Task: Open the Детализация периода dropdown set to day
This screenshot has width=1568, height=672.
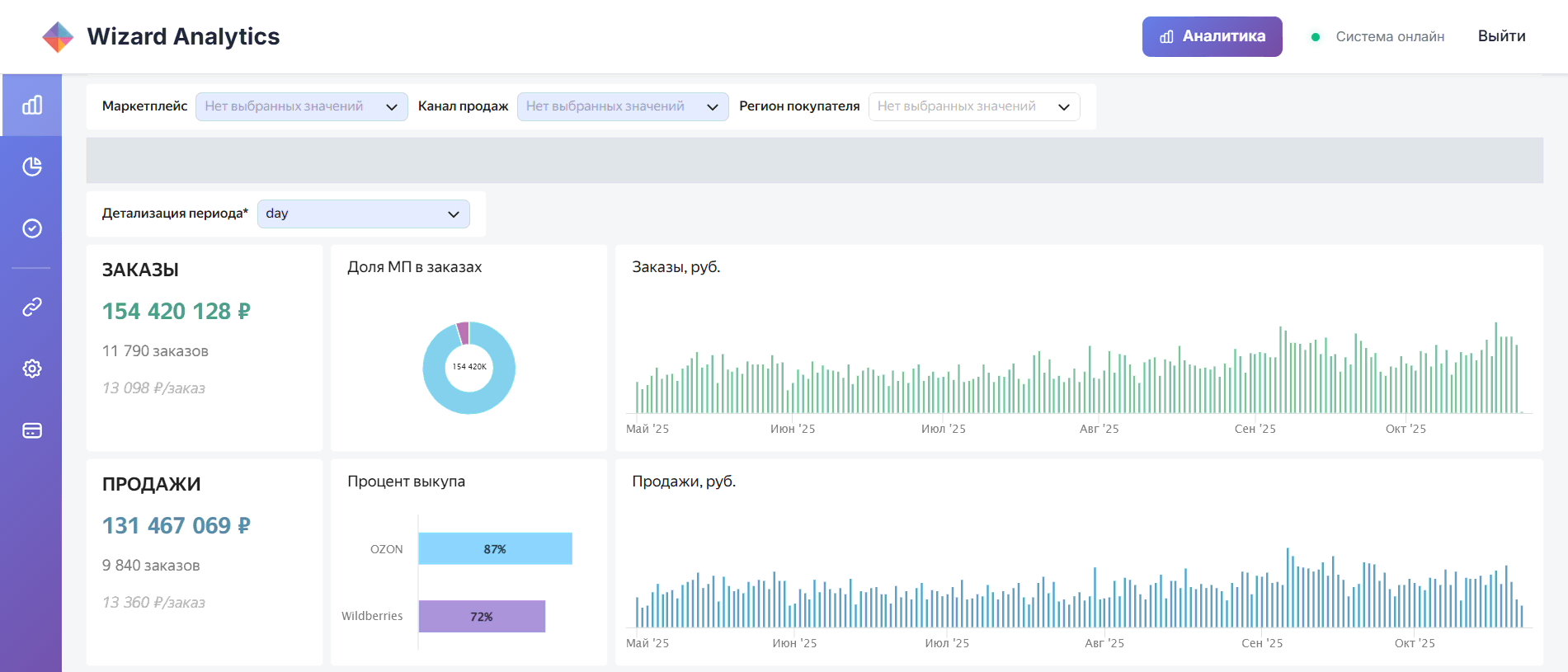Action: point(364,214)
